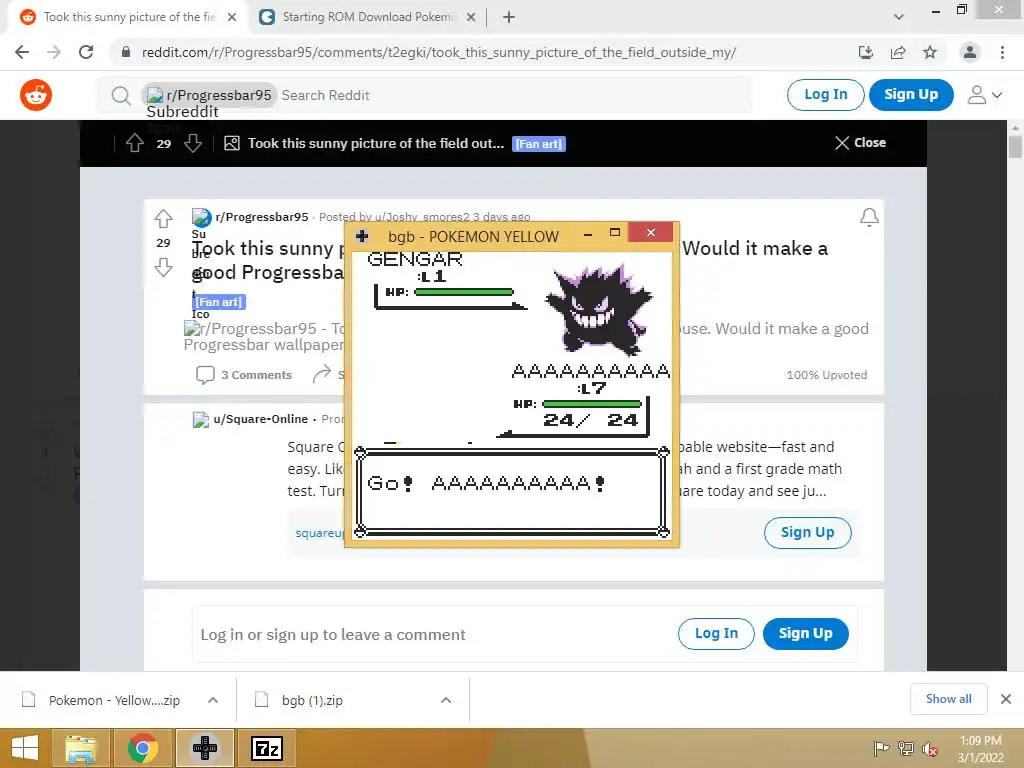Click the browser address bar URL
The image size is (1024, 768).
tap(439, 52)
